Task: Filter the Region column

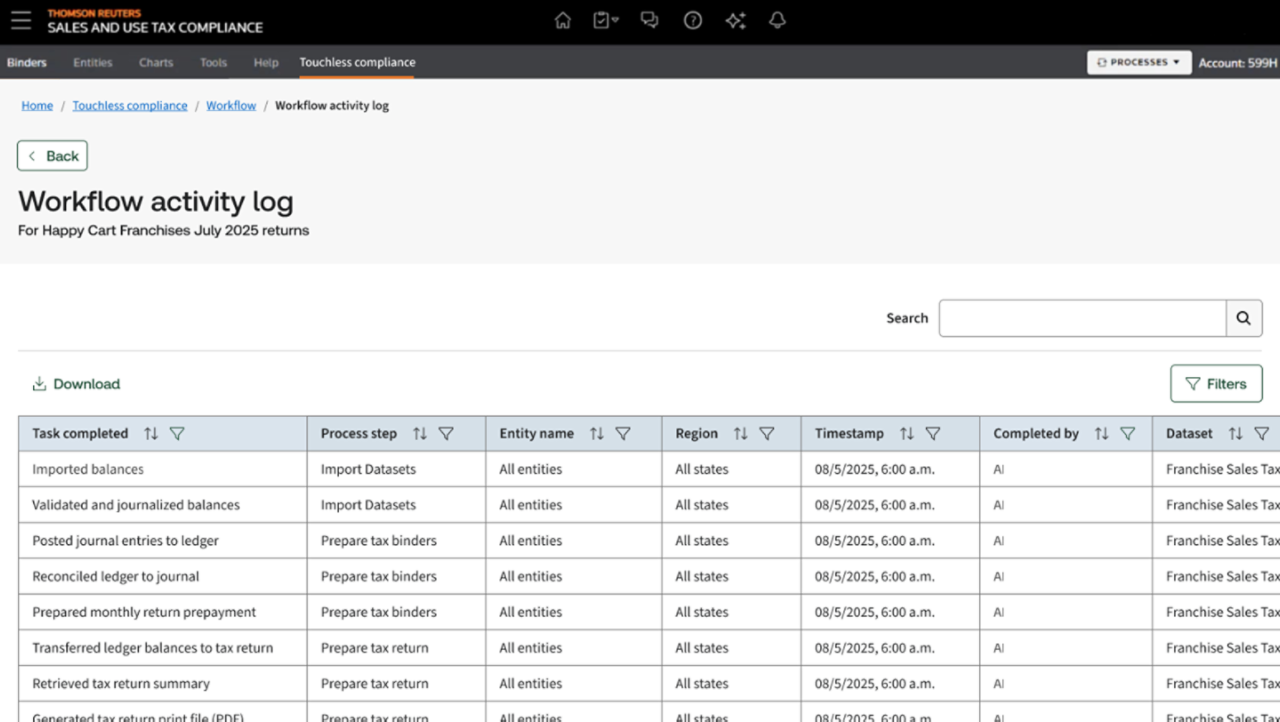Action: point(767,434)
